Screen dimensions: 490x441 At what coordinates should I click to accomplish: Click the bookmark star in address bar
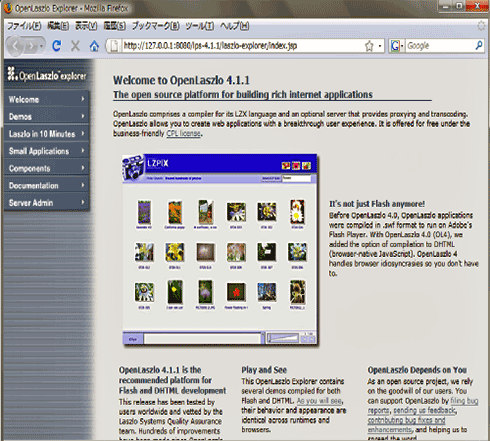click(369, 46)
